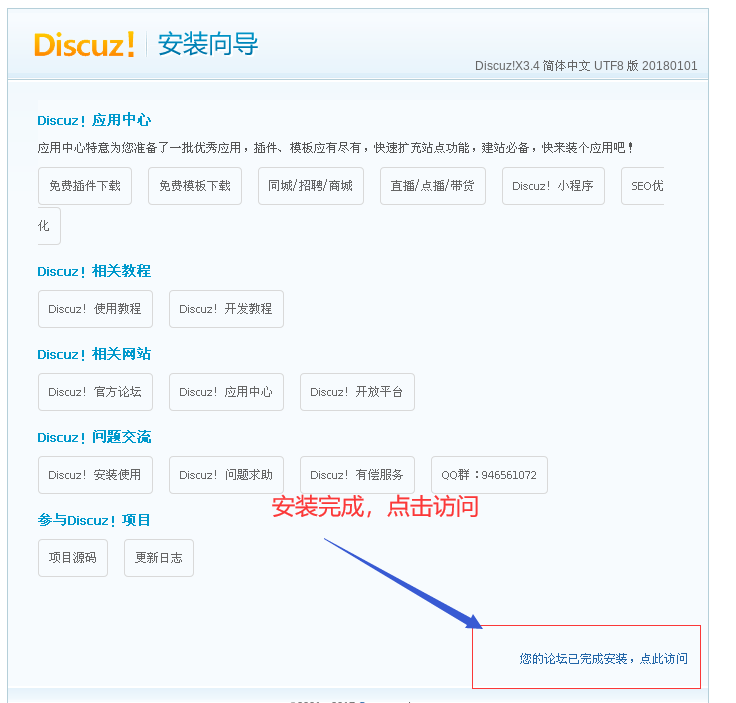Click 您的论坛已完成安装，点此访问 link
The height and width of the screenshot is (703, 736).
point(604,659)
